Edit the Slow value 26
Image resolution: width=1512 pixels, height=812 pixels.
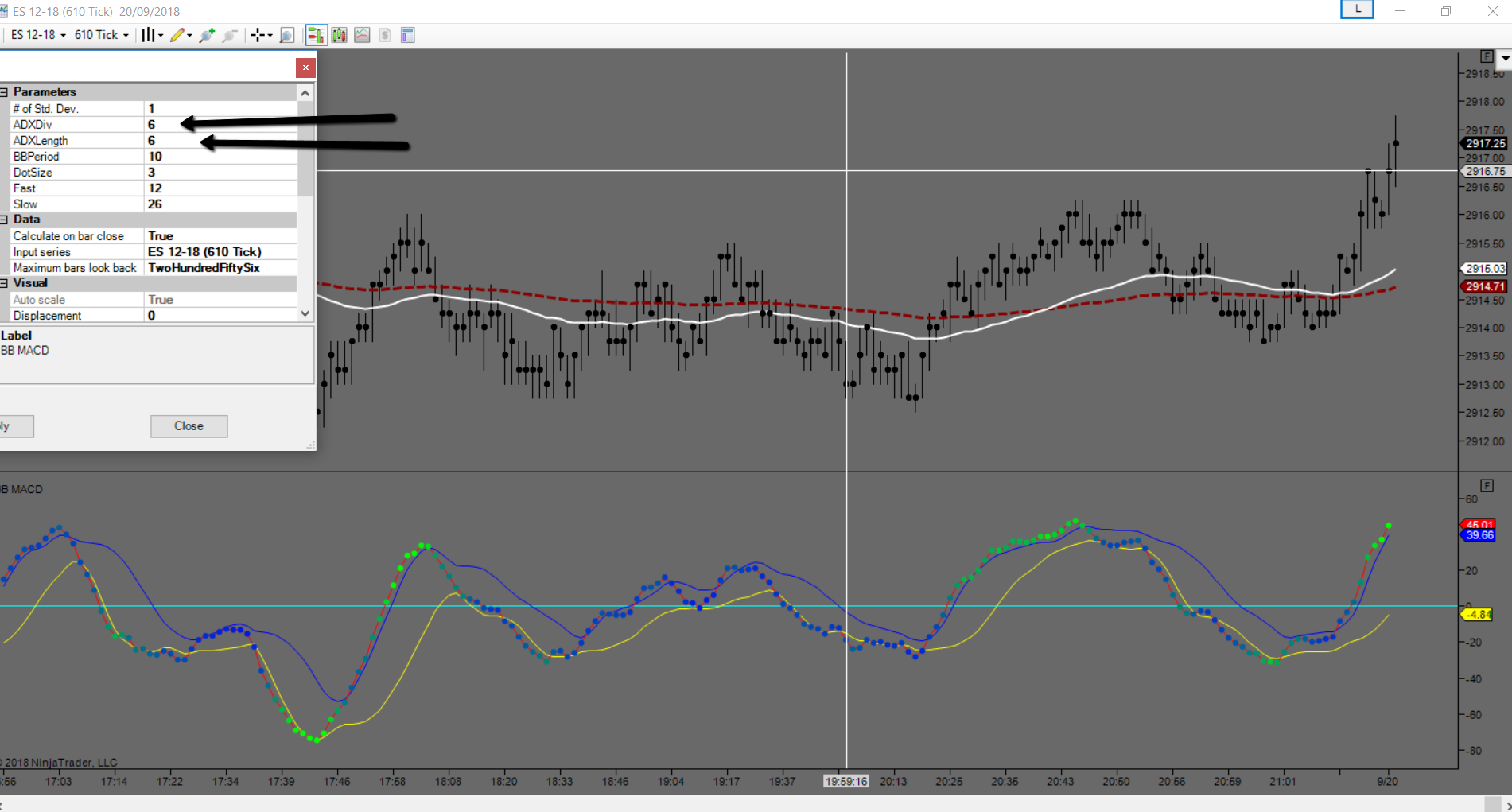coord(220,204)
